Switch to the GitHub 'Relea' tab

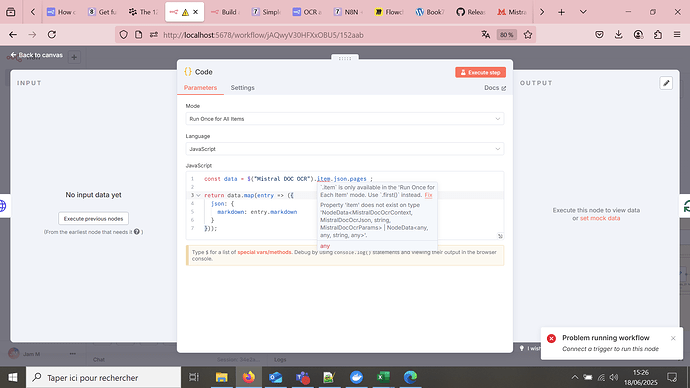470,12
